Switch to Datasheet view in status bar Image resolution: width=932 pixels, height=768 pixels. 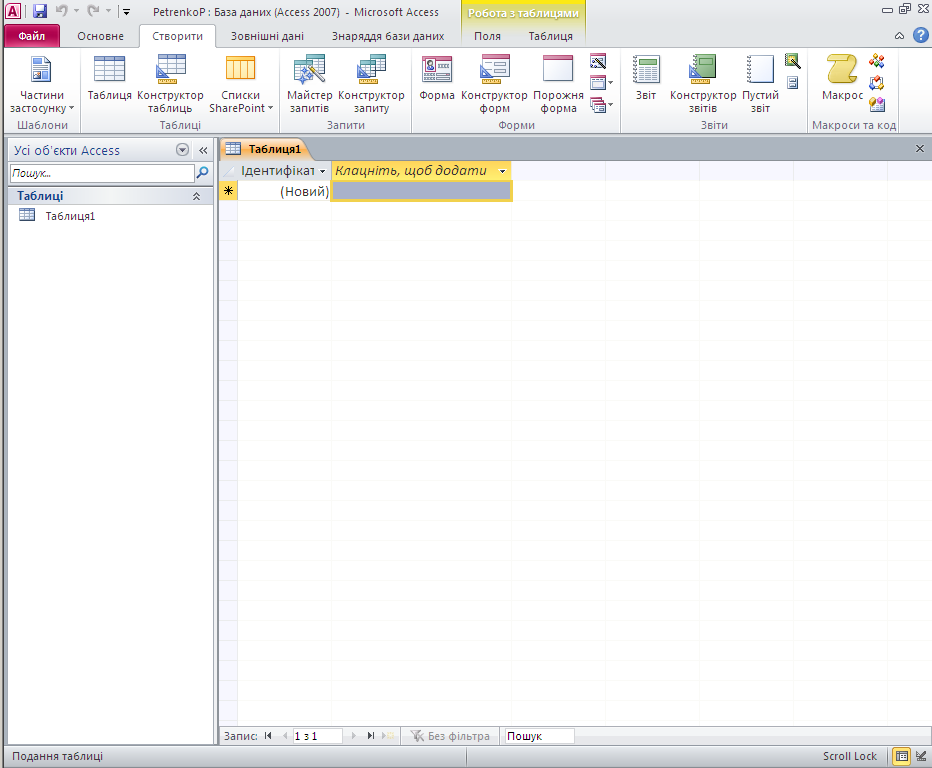tap(901, 756)
